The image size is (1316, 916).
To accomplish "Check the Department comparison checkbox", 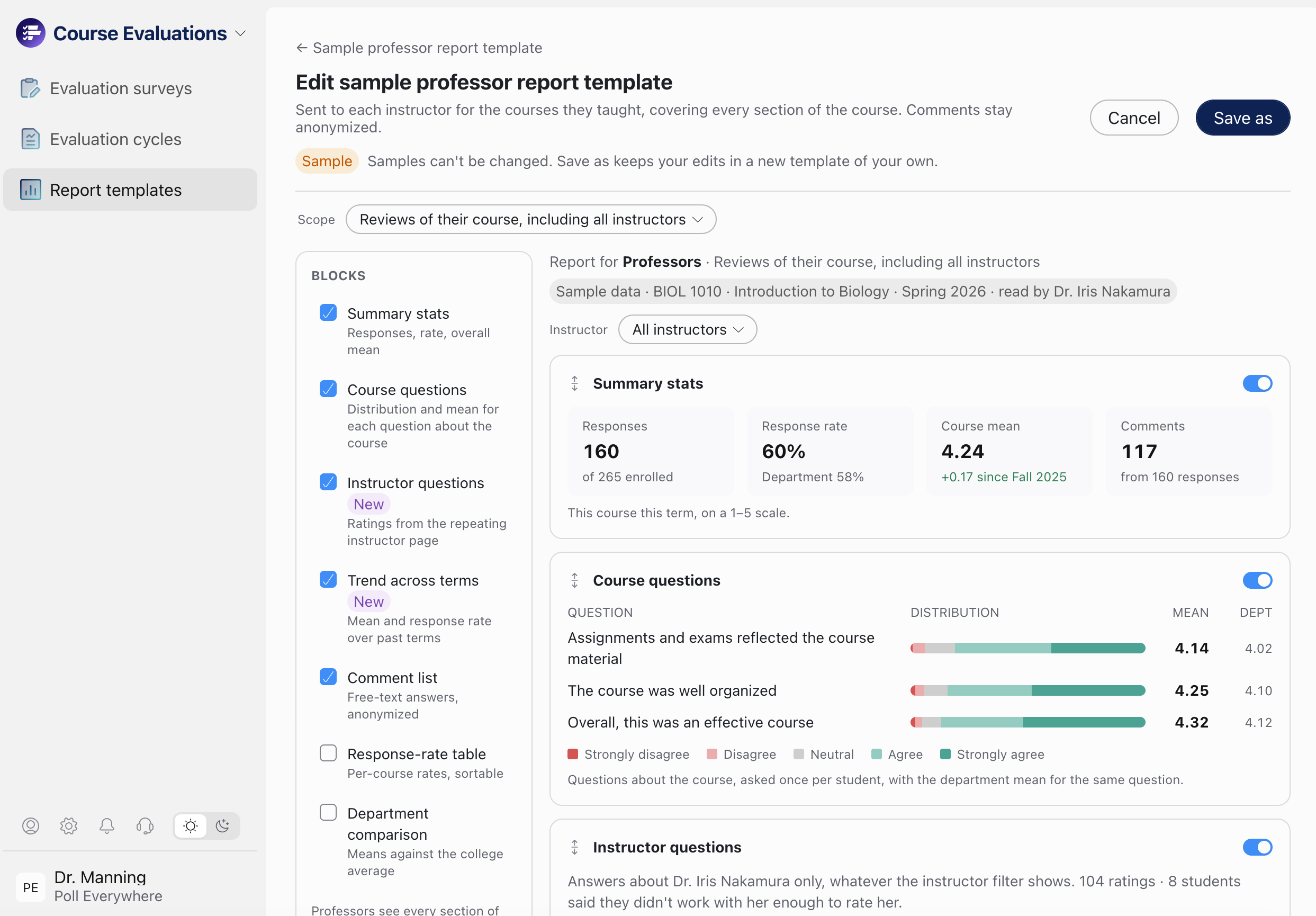I will 328,813.
